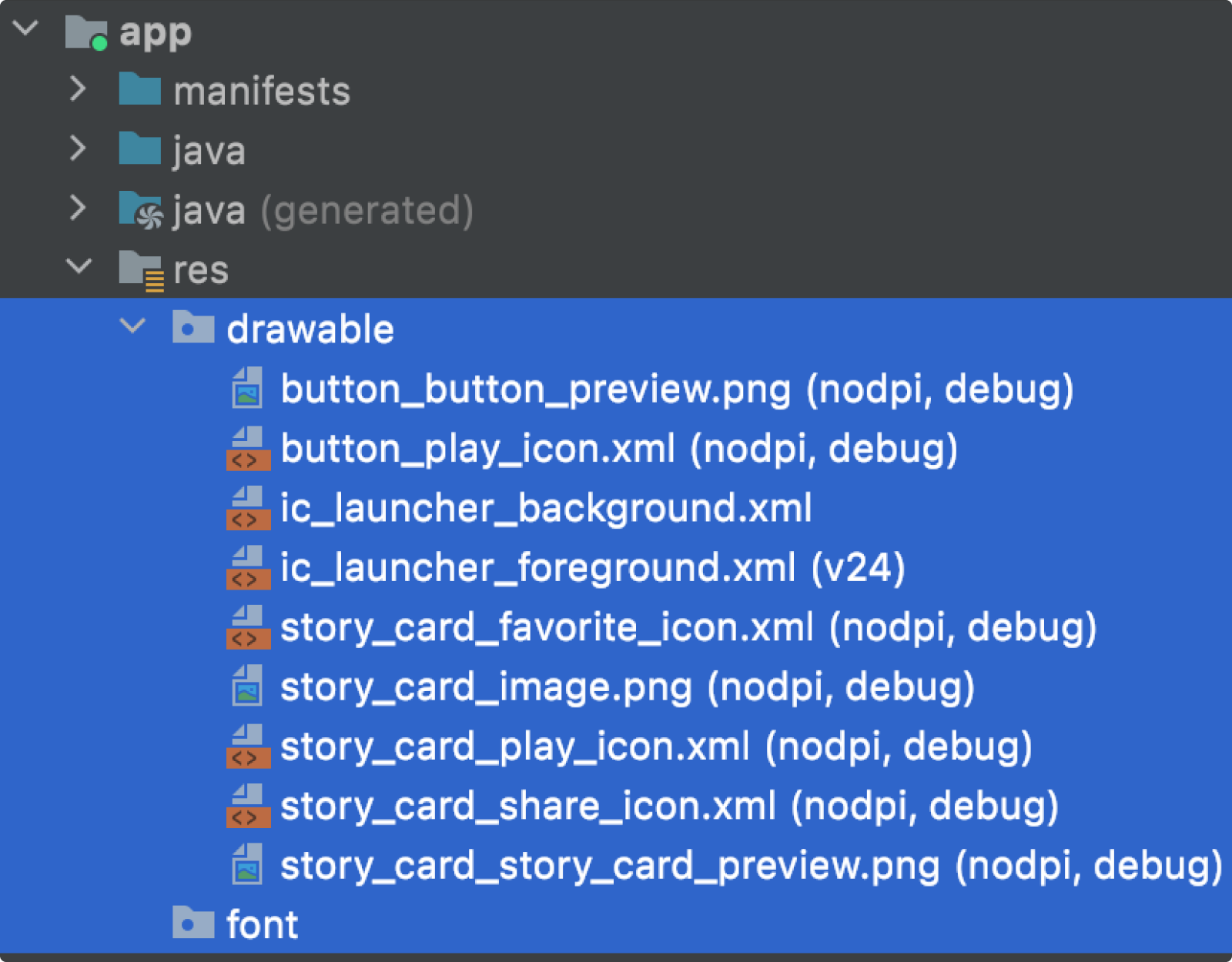Select the java (generated) label
Image resolution: width=1232 pixels, height=962 pixels.
(323, 211)
